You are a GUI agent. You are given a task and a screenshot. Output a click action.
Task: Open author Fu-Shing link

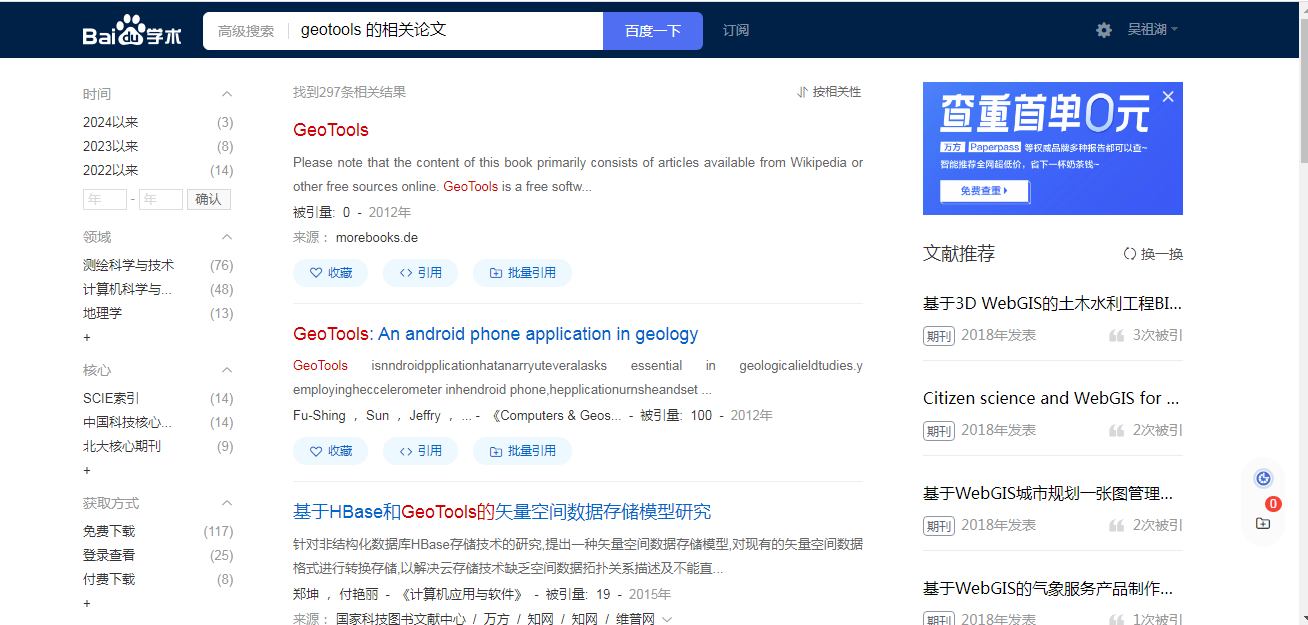point(319,415)
